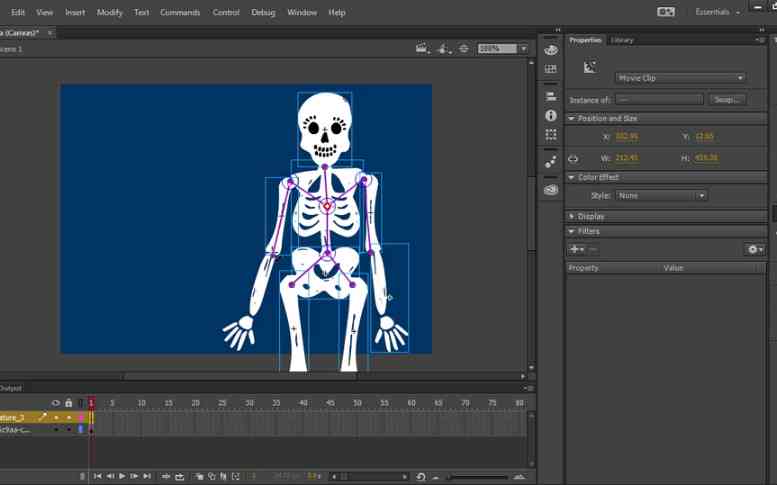Screen dimensions: 777x485
Task: Open the Align panel icon
Action: click(x=551, y=96)
